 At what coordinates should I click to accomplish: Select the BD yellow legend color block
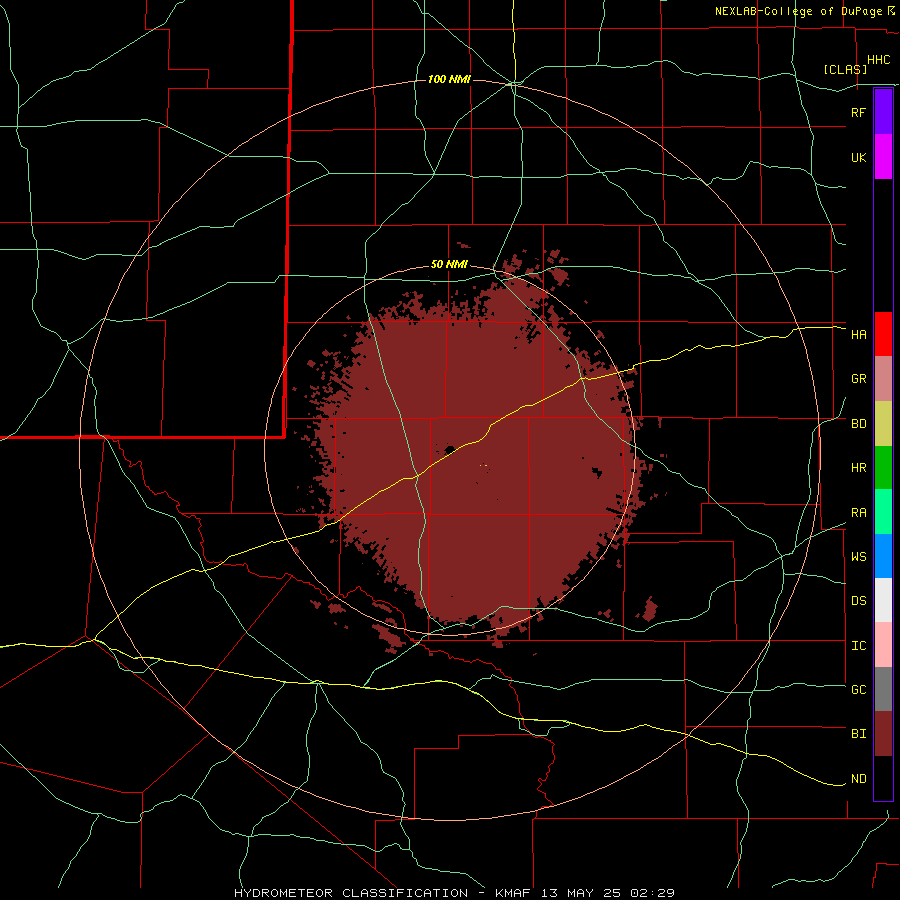coord(883,424)
